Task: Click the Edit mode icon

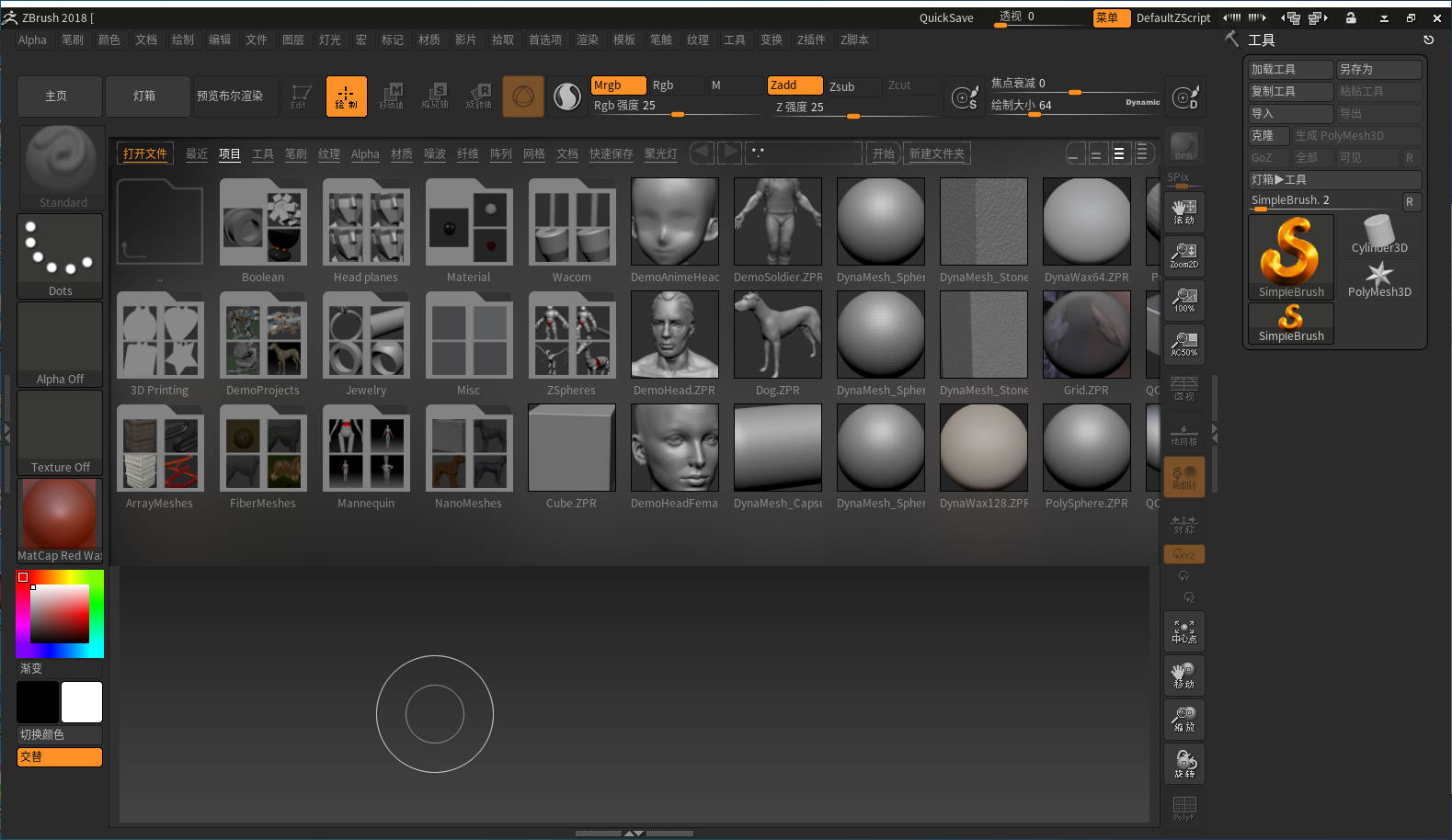Action: [x=300, y=96]
